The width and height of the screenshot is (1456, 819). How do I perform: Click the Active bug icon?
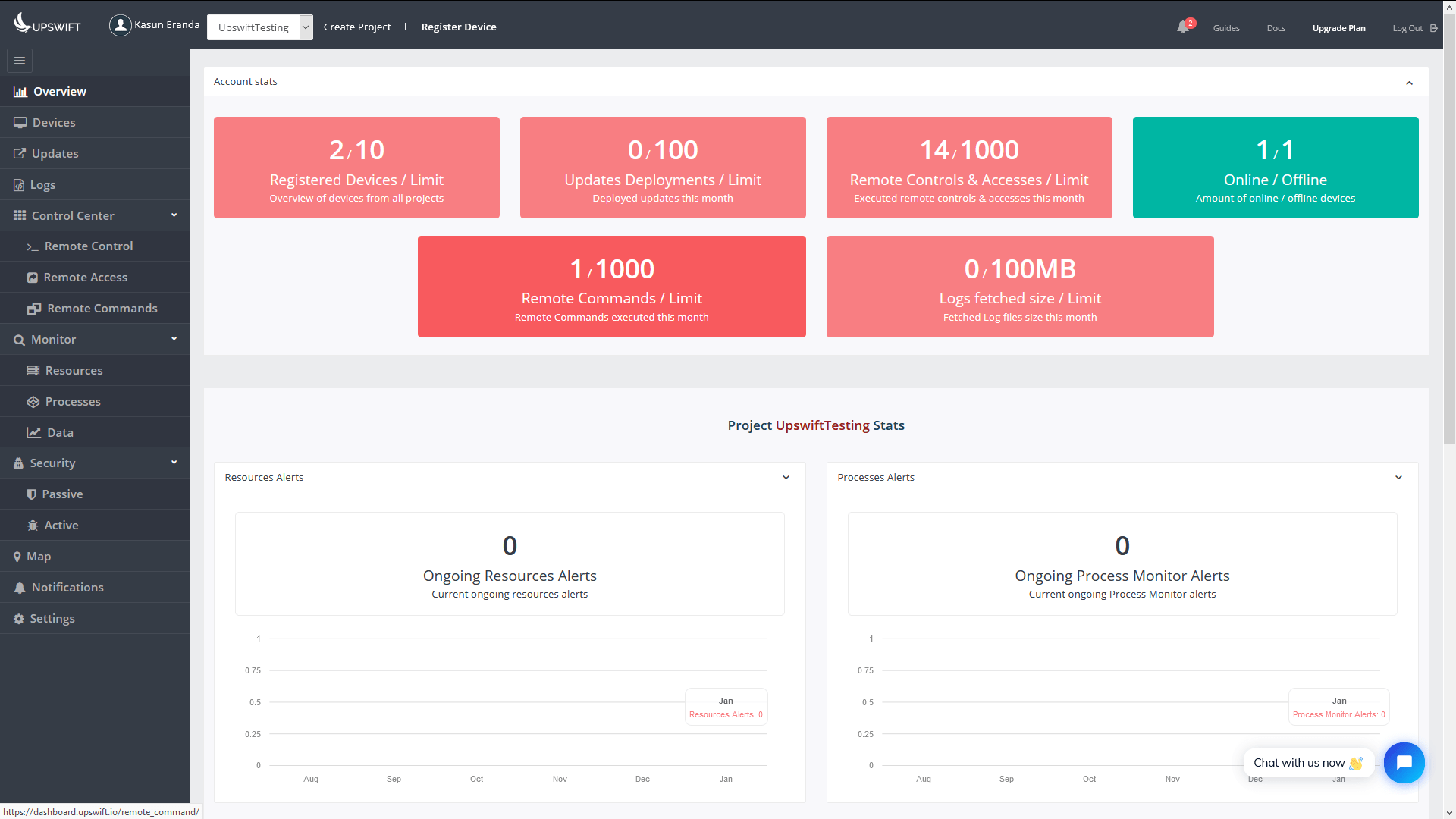click(33, 526)
